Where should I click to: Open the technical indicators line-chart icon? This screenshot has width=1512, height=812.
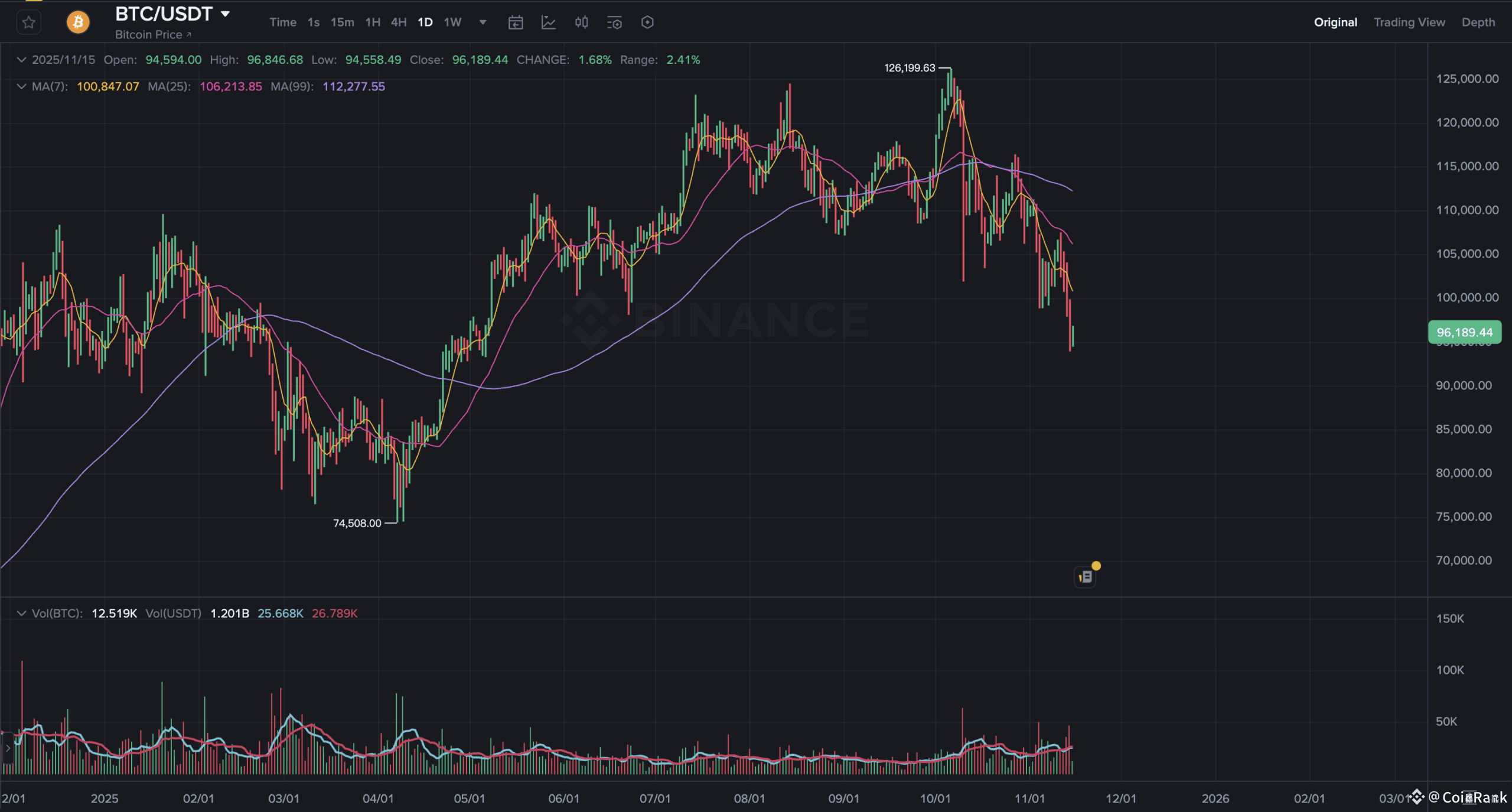pyautogui.click(x=549, y=22)
